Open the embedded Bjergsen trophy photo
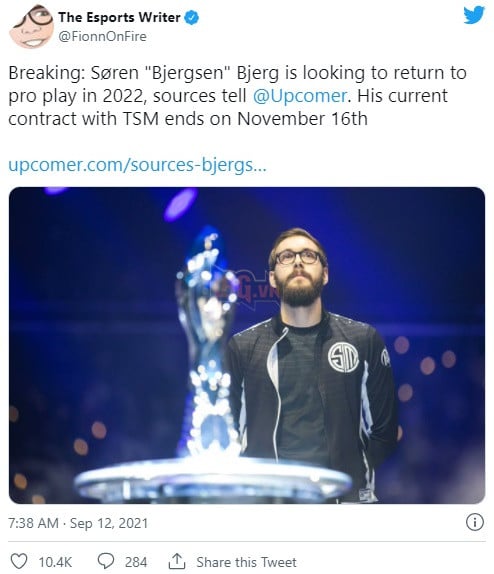This screenshot has height=574, width=494. (x=247, y=345)
